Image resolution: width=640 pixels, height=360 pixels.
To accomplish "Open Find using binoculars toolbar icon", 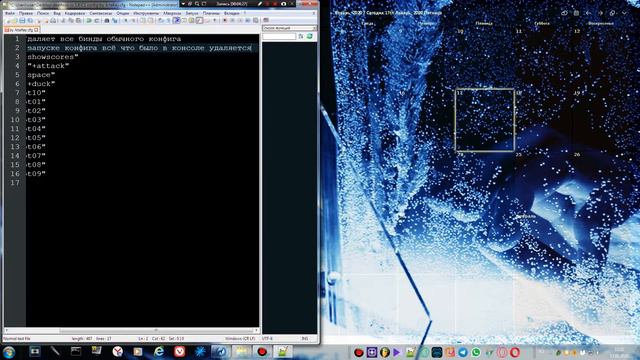I will [107, 20].
